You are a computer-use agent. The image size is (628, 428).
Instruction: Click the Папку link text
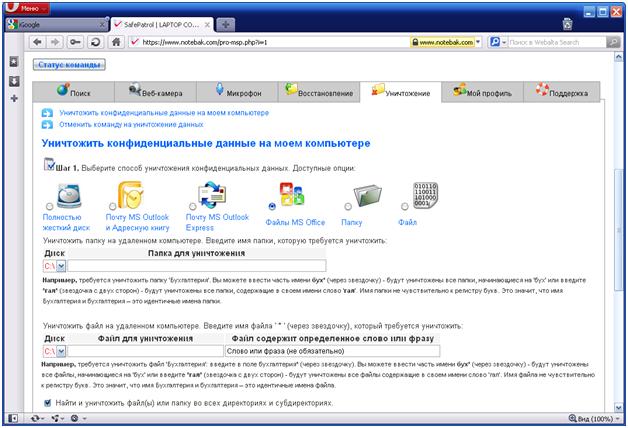point(351,222)
